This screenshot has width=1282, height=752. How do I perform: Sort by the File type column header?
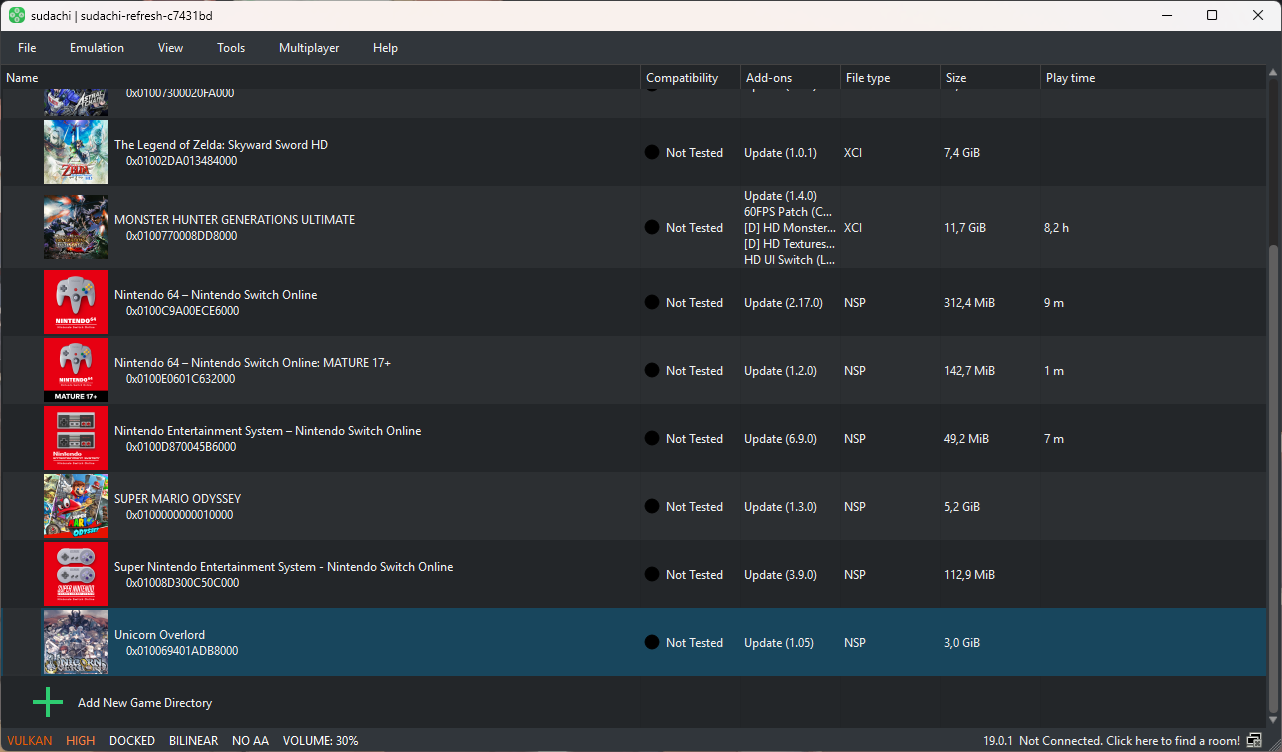(x=890, y=78)
